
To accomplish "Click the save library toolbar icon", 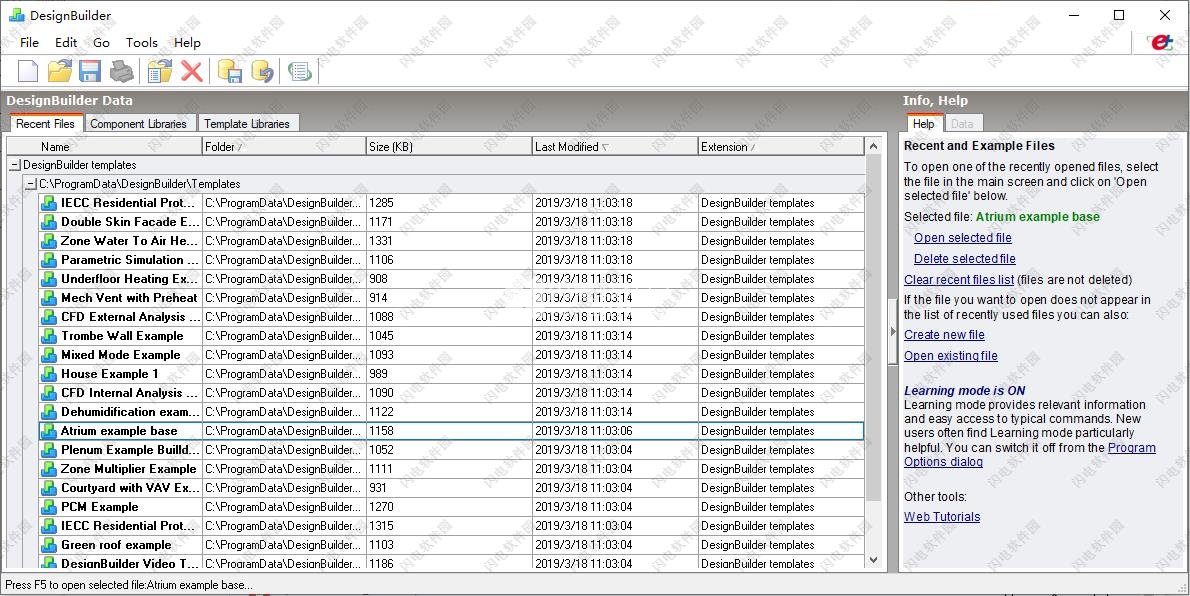I will [x=230, y=71].
